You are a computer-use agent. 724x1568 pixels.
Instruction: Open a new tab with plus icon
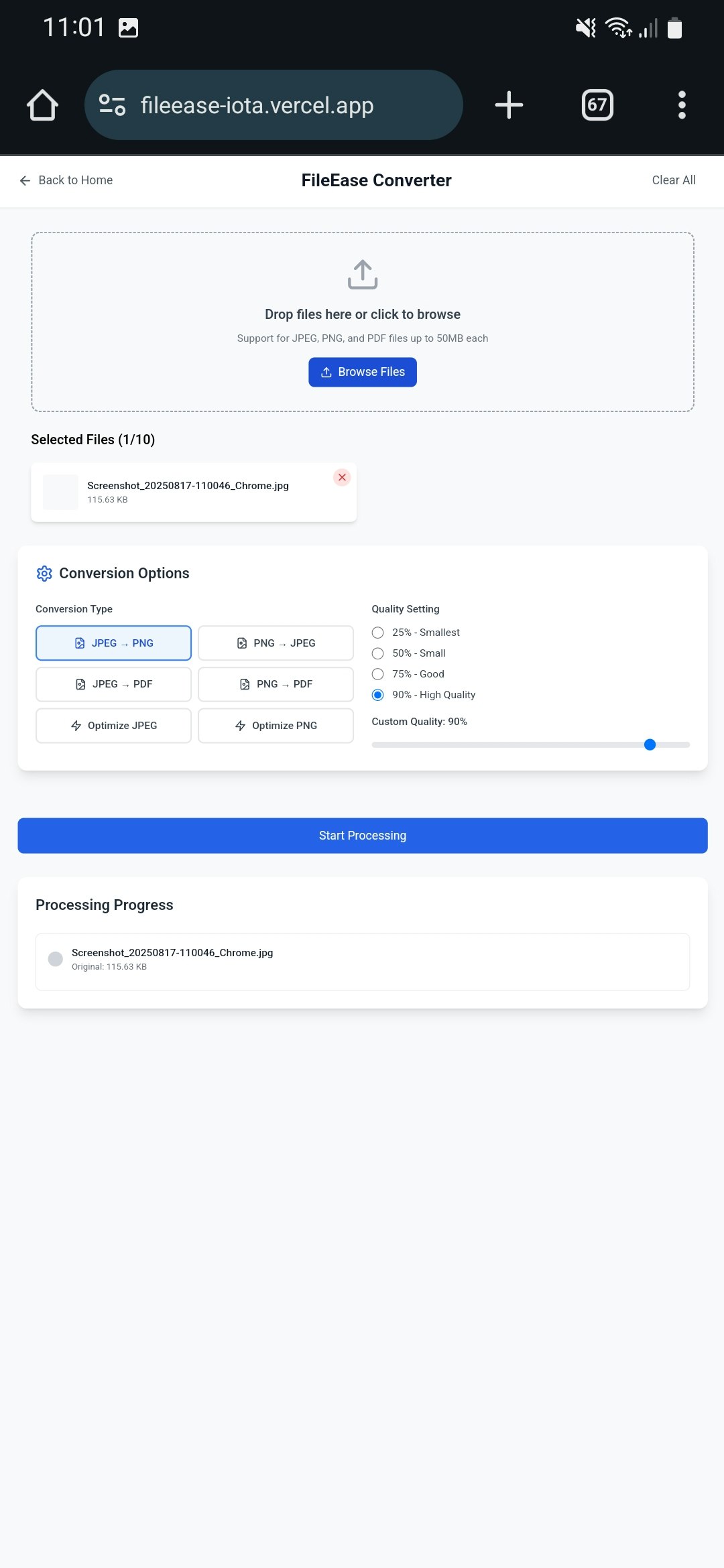pyautogui.click(x=509, y=105)
